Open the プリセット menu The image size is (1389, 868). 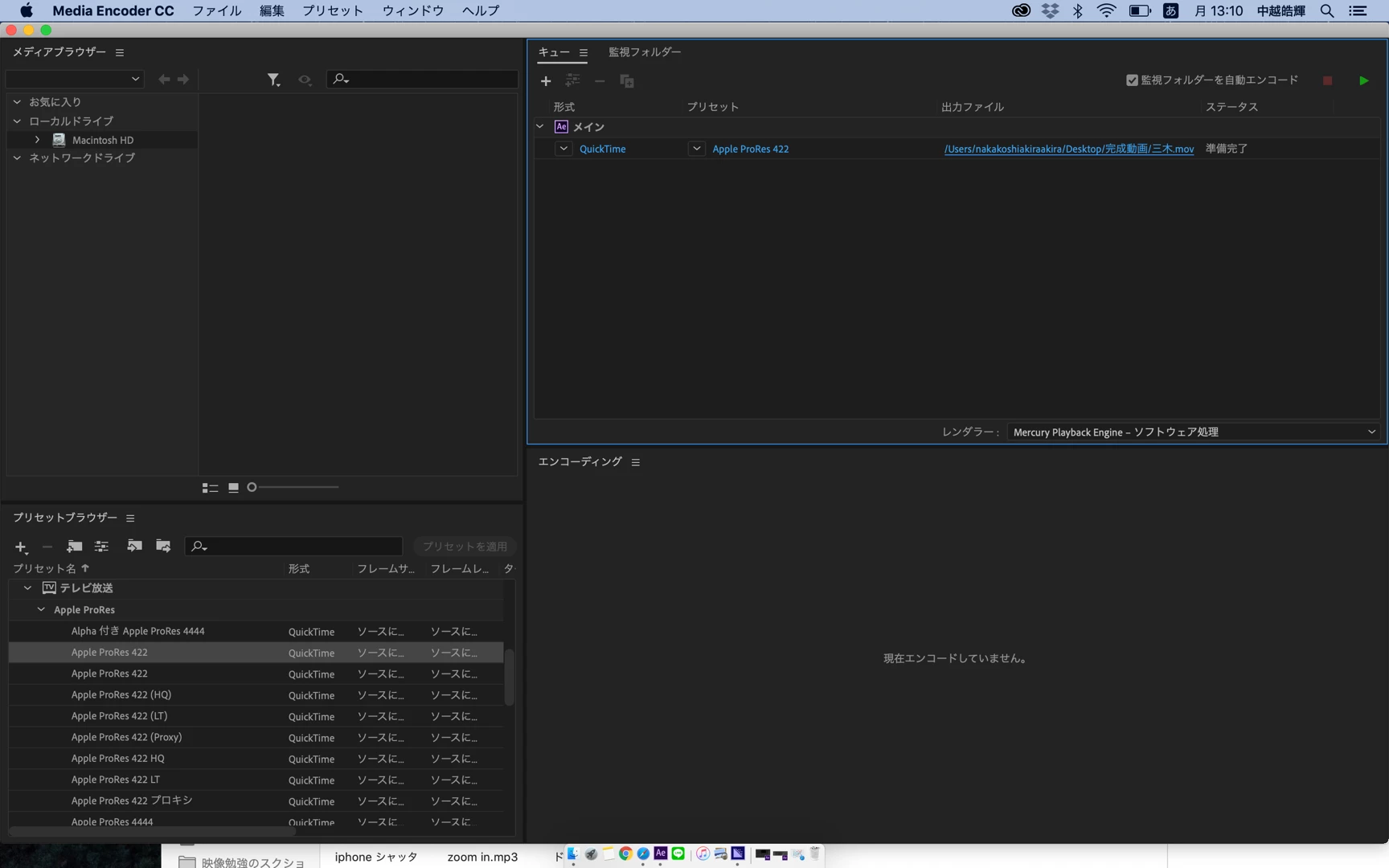(333, 10)
